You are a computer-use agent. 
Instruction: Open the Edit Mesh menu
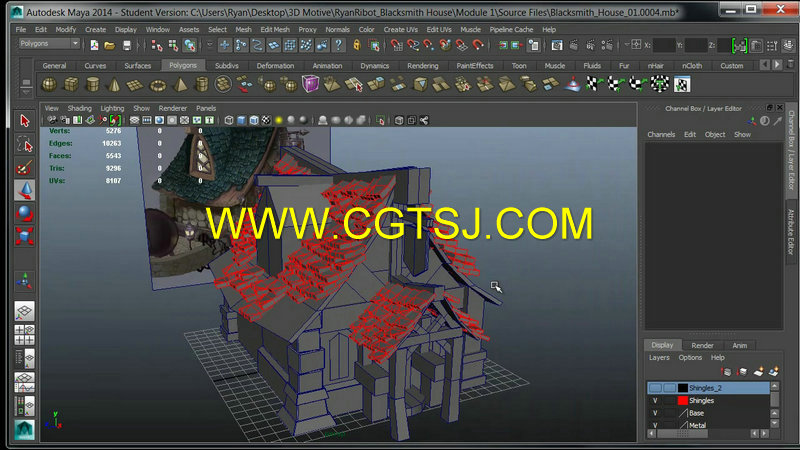pos(275,30)
